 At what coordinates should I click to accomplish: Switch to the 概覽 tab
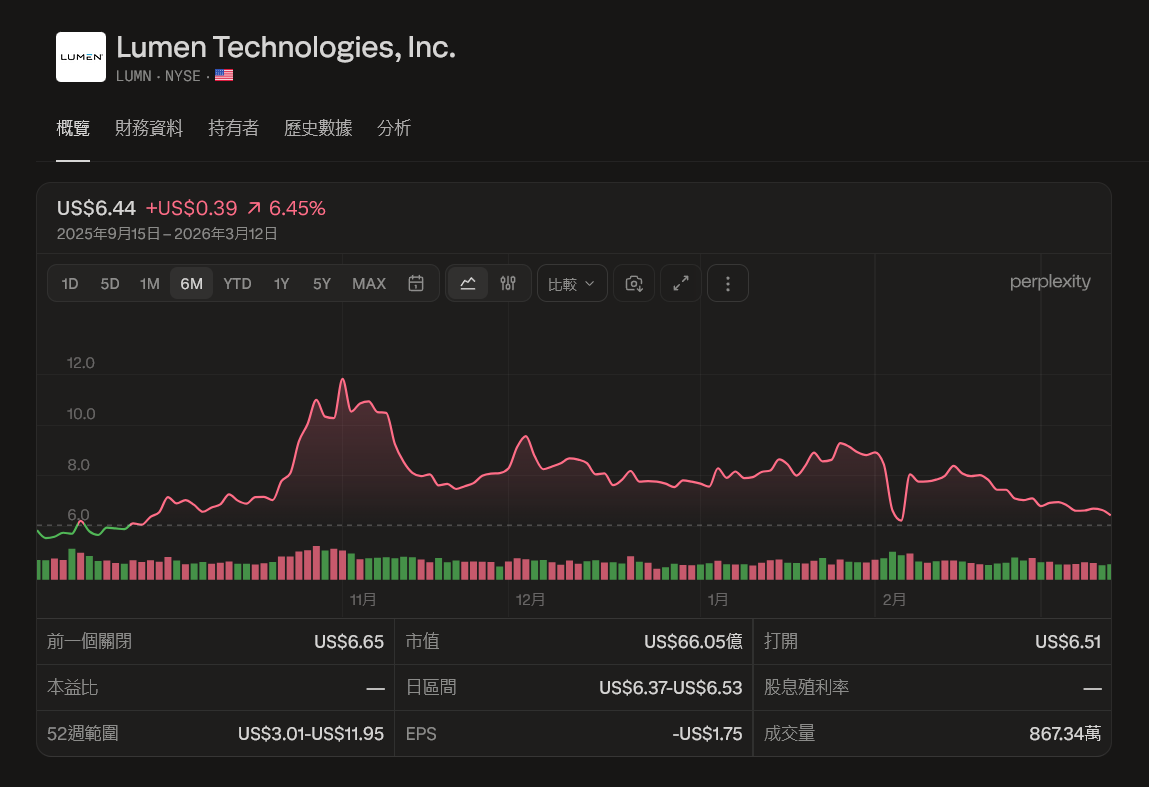pyautogui.click(x=73, y=128)
